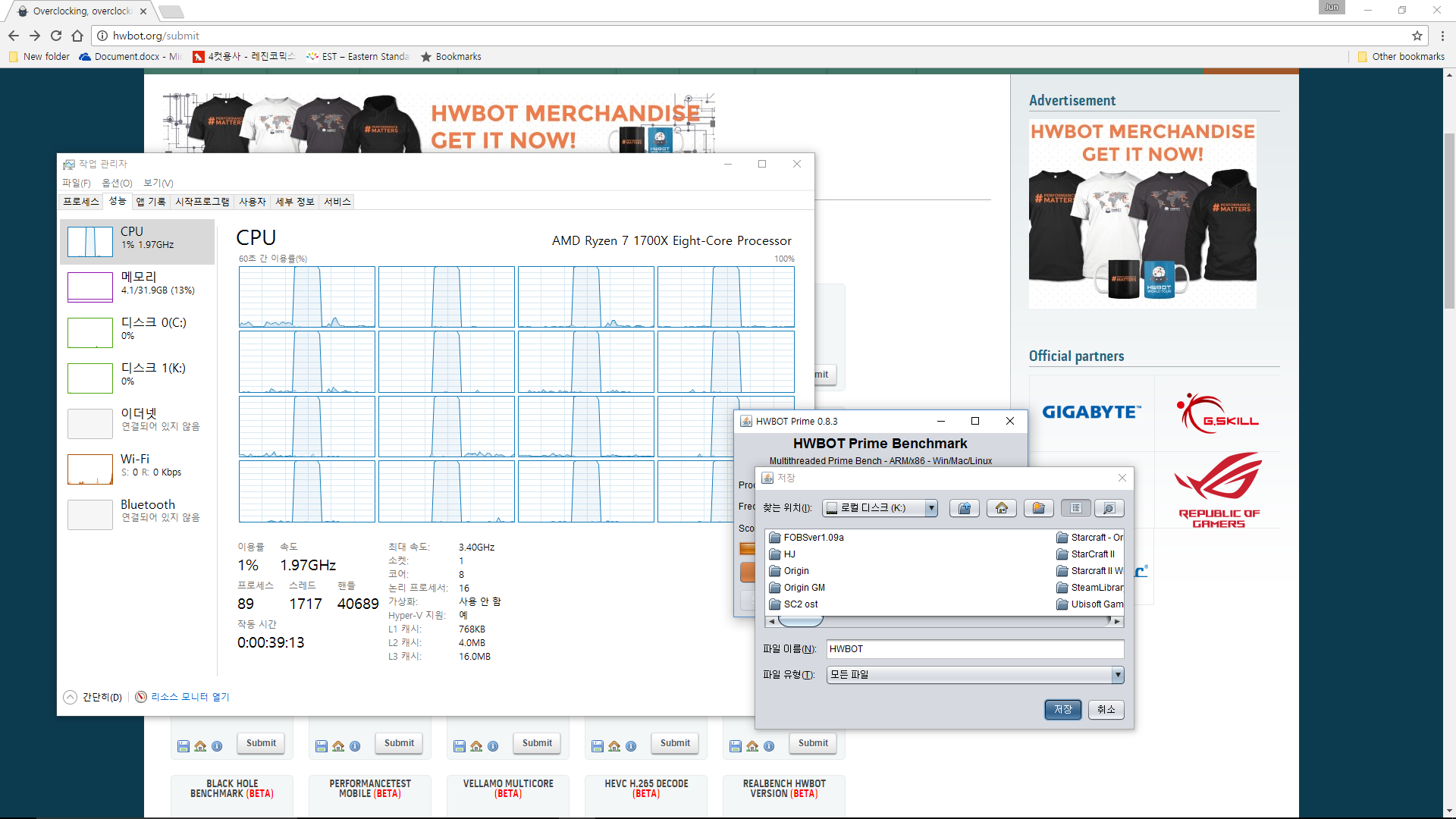Screen dimensions: 1456x819
Task: Open the 파일 유형 file type dropdown
Action: click(1117, 675)
